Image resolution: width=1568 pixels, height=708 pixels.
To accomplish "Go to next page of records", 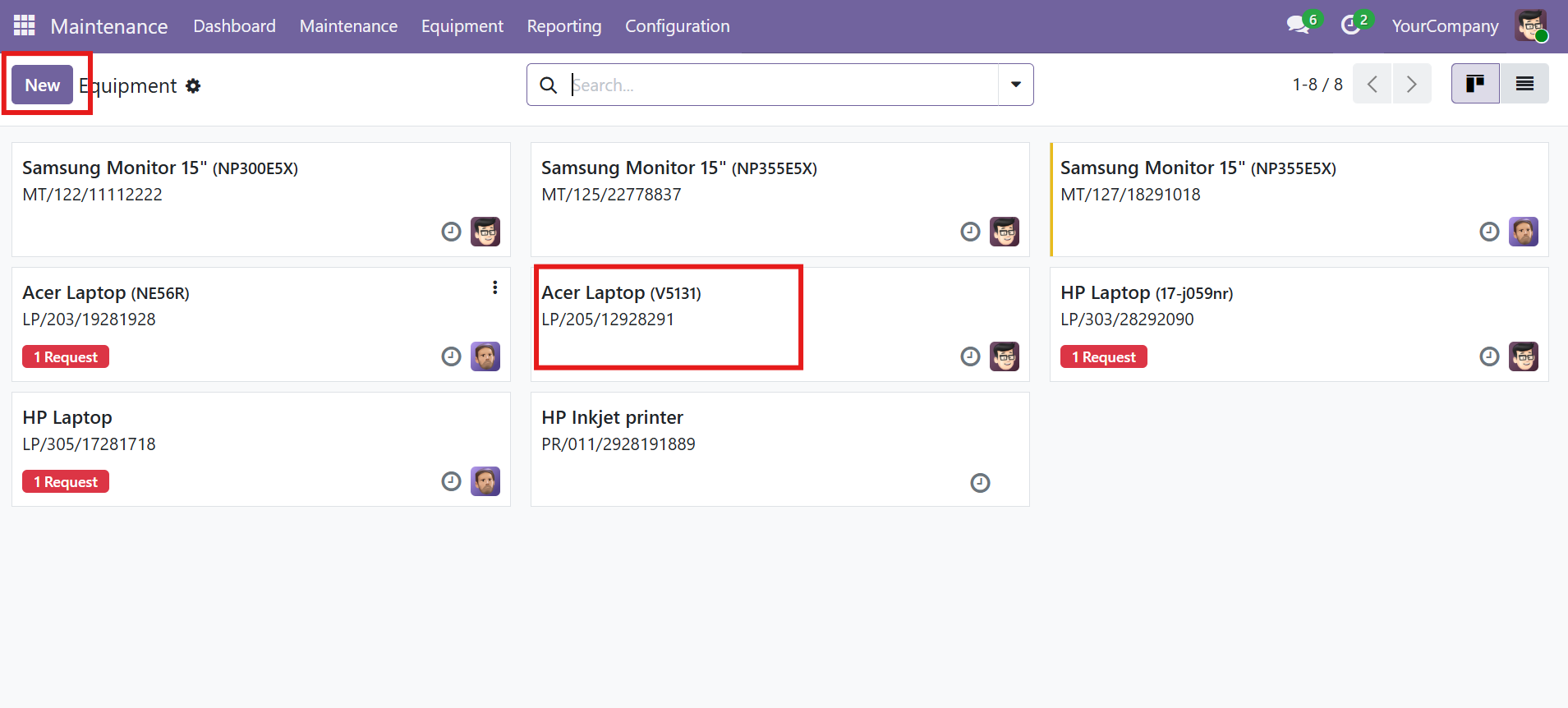I will 1412,84.
